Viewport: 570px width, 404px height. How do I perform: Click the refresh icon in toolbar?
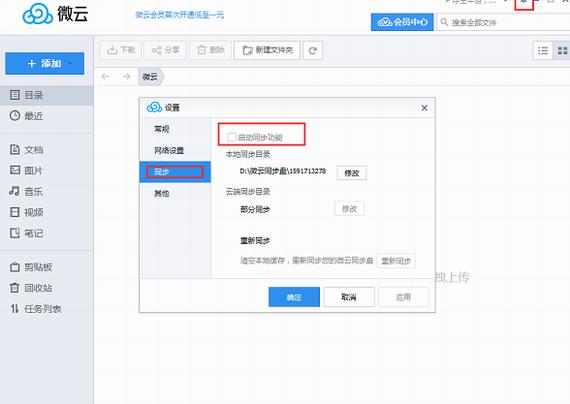click(x=313, y=51)
